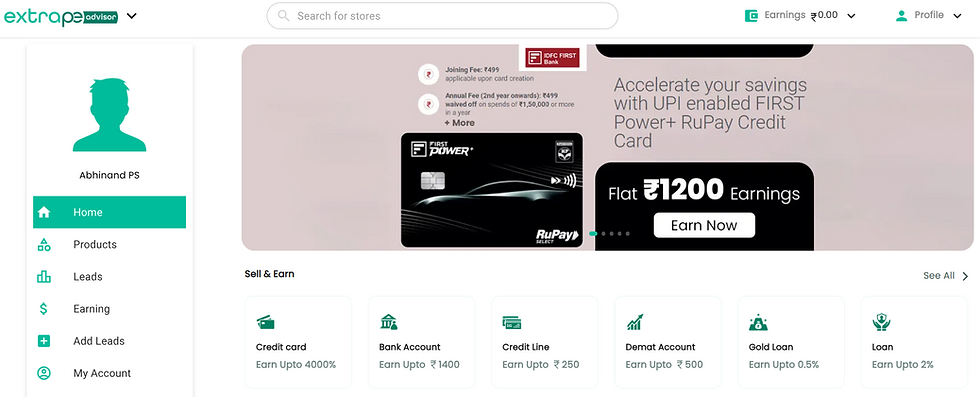Viewport: 980px width, 397px height.
Task: Click the Home house icon
Action: tap(44, 213)
